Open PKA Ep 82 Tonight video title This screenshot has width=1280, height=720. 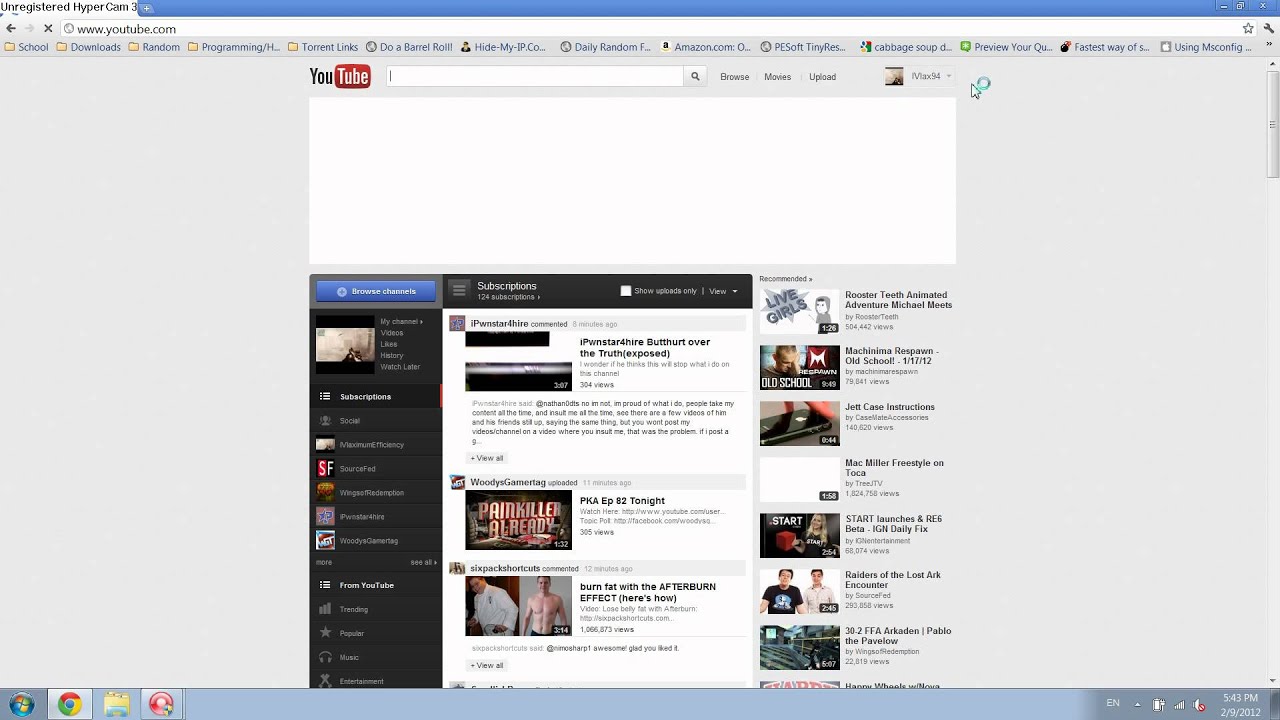622,501
